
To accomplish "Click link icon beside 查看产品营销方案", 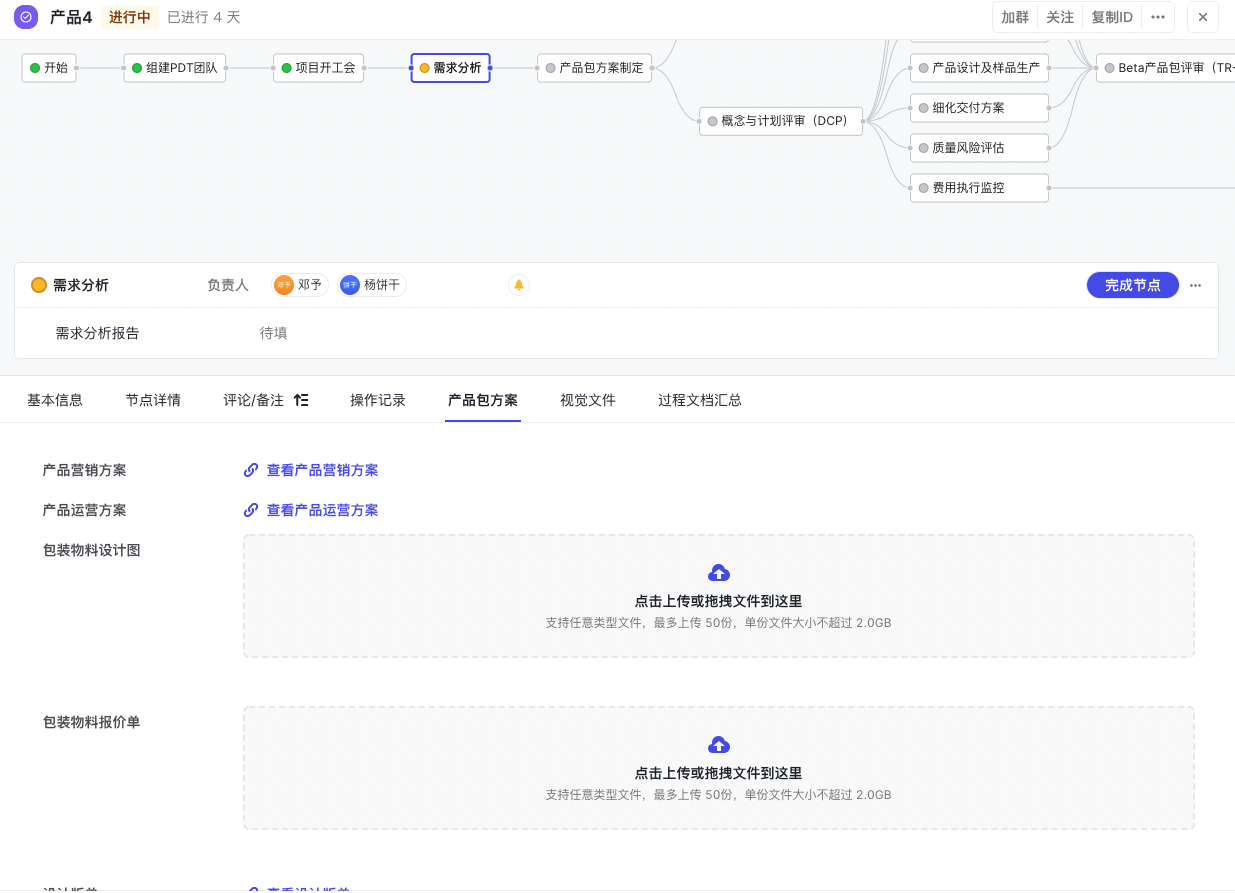I will (251, 470).
